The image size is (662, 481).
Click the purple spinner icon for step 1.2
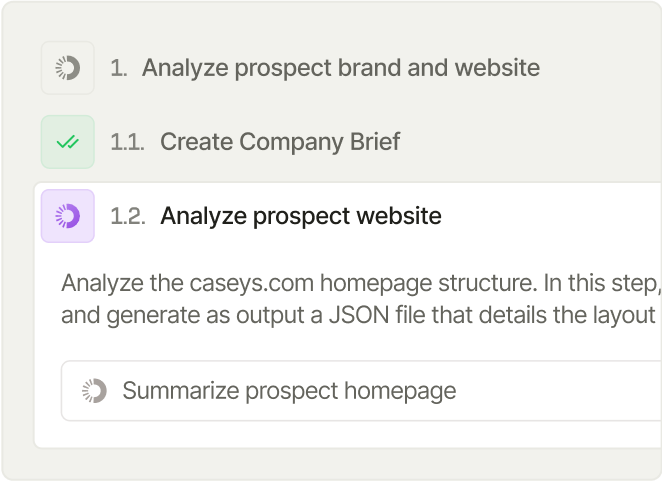pos(68,216)
